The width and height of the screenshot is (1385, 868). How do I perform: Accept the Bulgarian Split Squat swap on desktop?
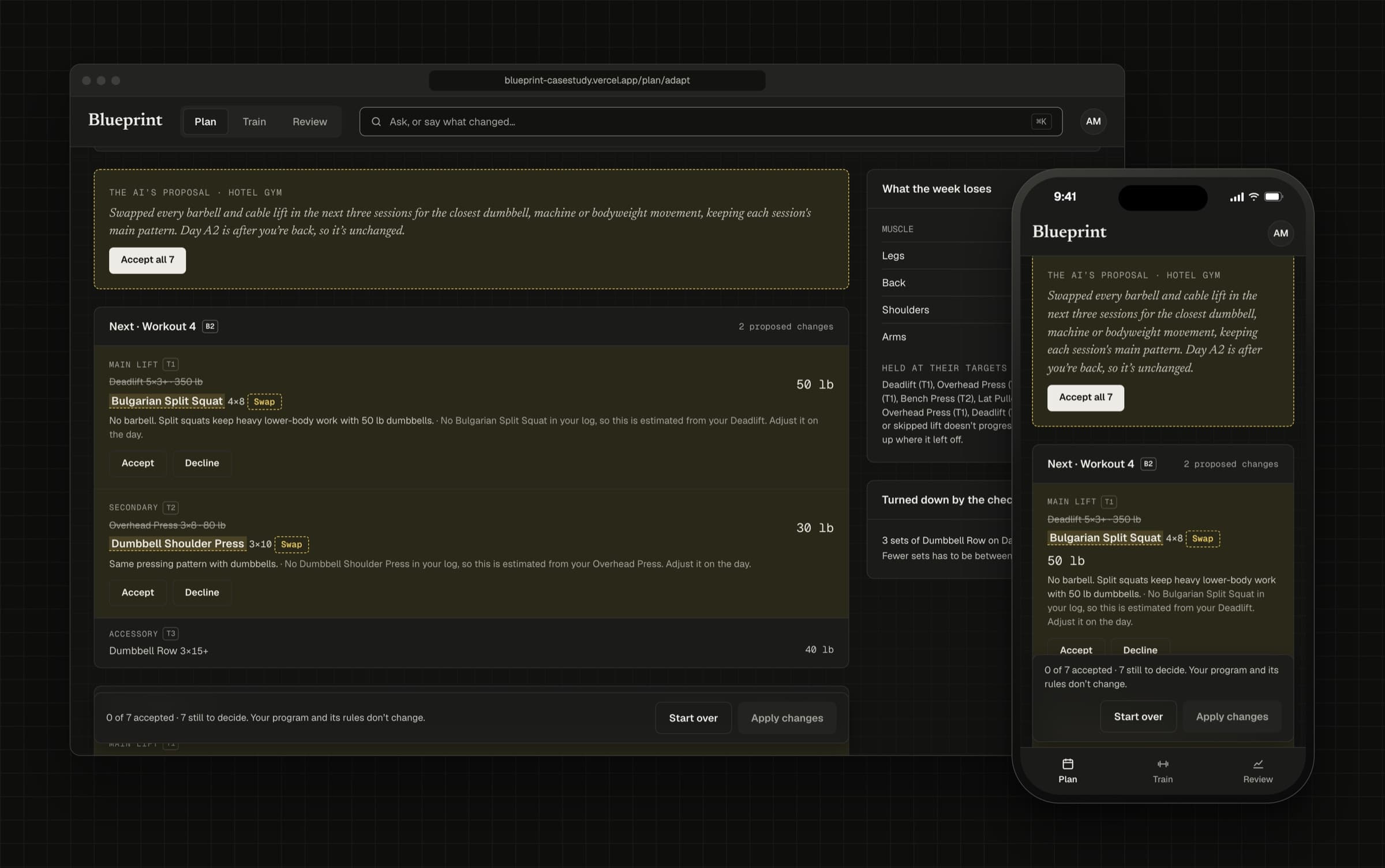click(x=138, y=463)
